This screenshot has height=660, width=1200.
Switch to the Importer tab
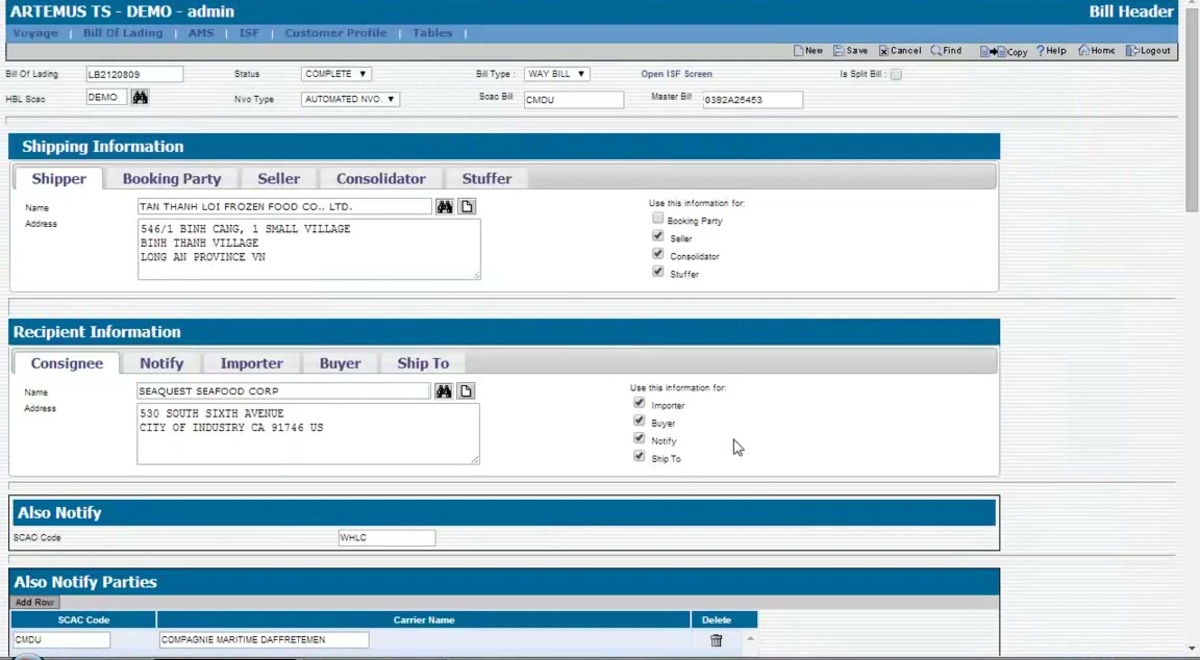252,363
